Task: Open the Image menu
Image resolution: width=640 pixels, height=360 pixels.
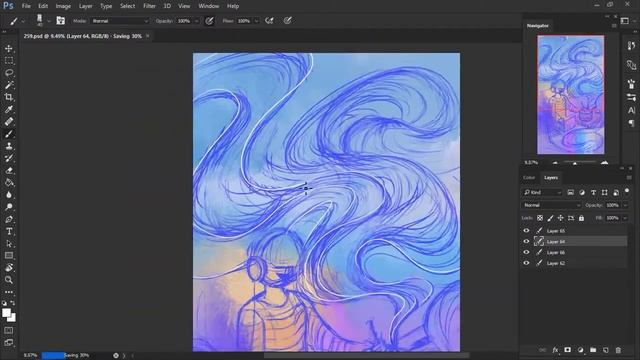Action: [x=63, y=6]
